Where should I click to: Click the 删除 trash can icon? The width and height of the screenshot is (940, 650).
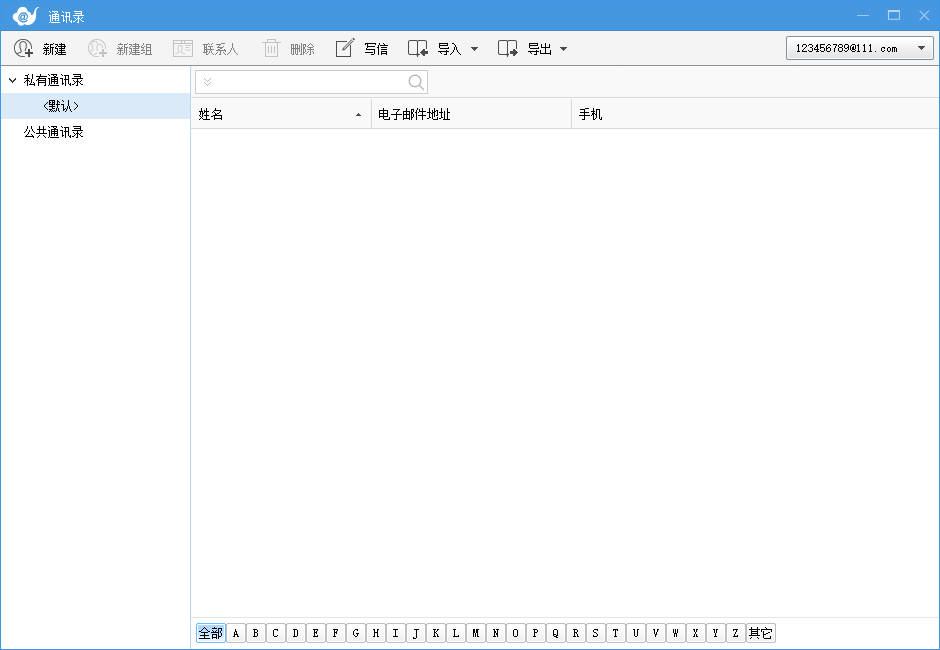tap(271, 48)
